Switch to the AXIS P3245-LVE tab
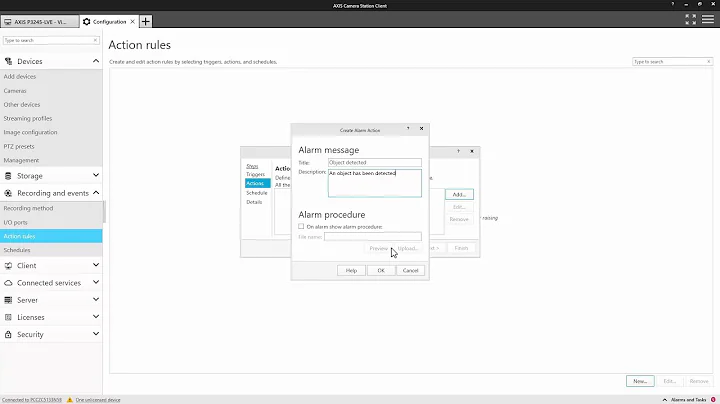This screenshot has height=404, width=720. point(40,22)
